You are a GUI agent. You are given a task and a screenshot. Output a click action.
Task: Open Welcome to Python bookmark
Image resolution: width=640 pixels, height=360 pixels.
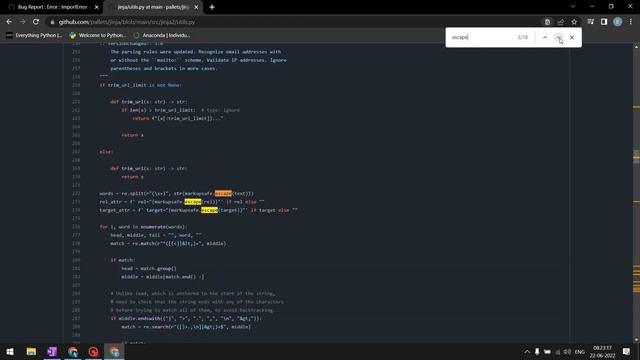point(98,36)
